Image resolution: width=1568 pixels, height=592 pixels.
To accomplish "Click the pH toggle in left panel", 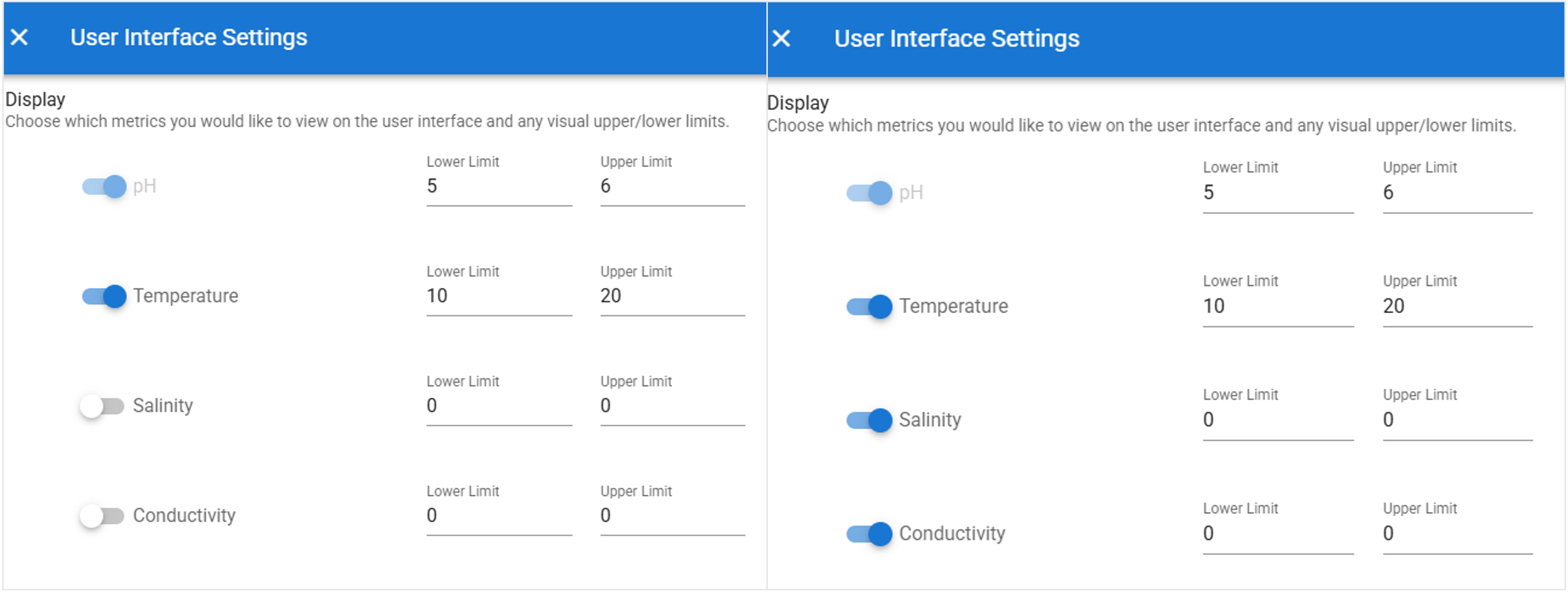I will point(105,186).
